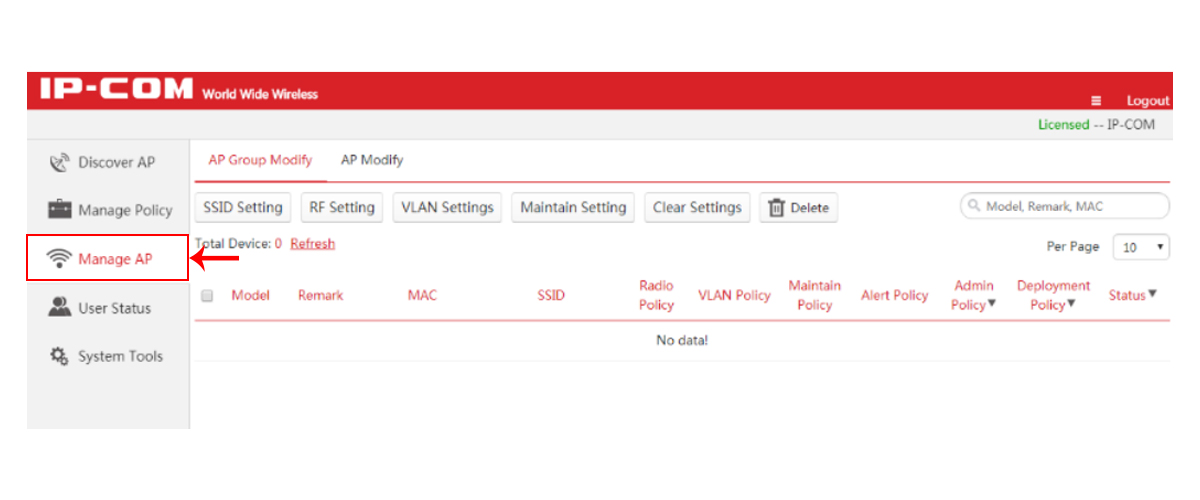Click the Licensed status text

click(1063, 125)
